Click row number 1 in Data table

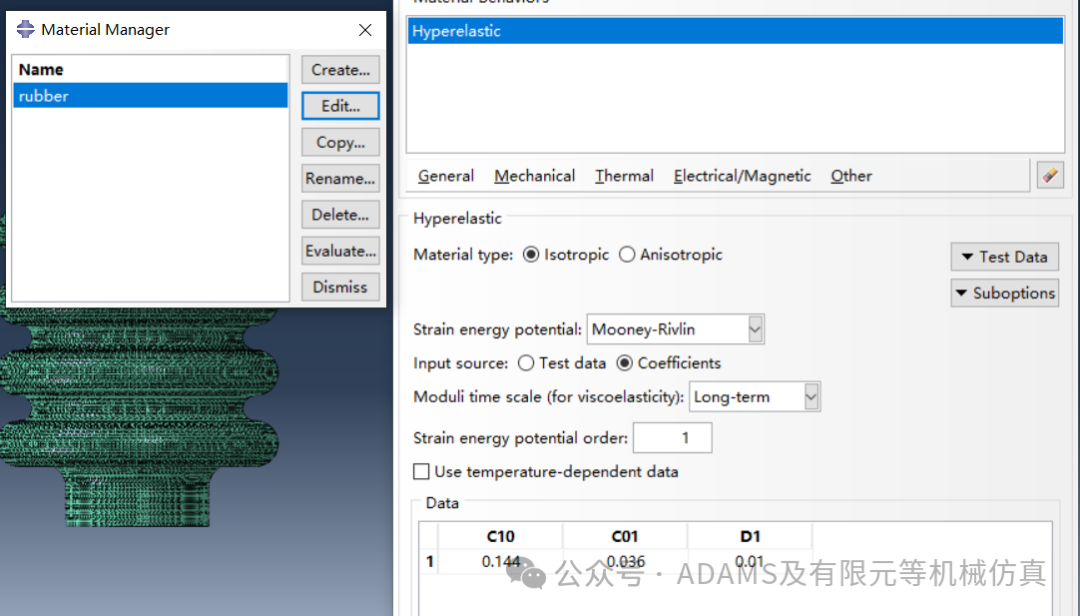(x=429, y=562)
